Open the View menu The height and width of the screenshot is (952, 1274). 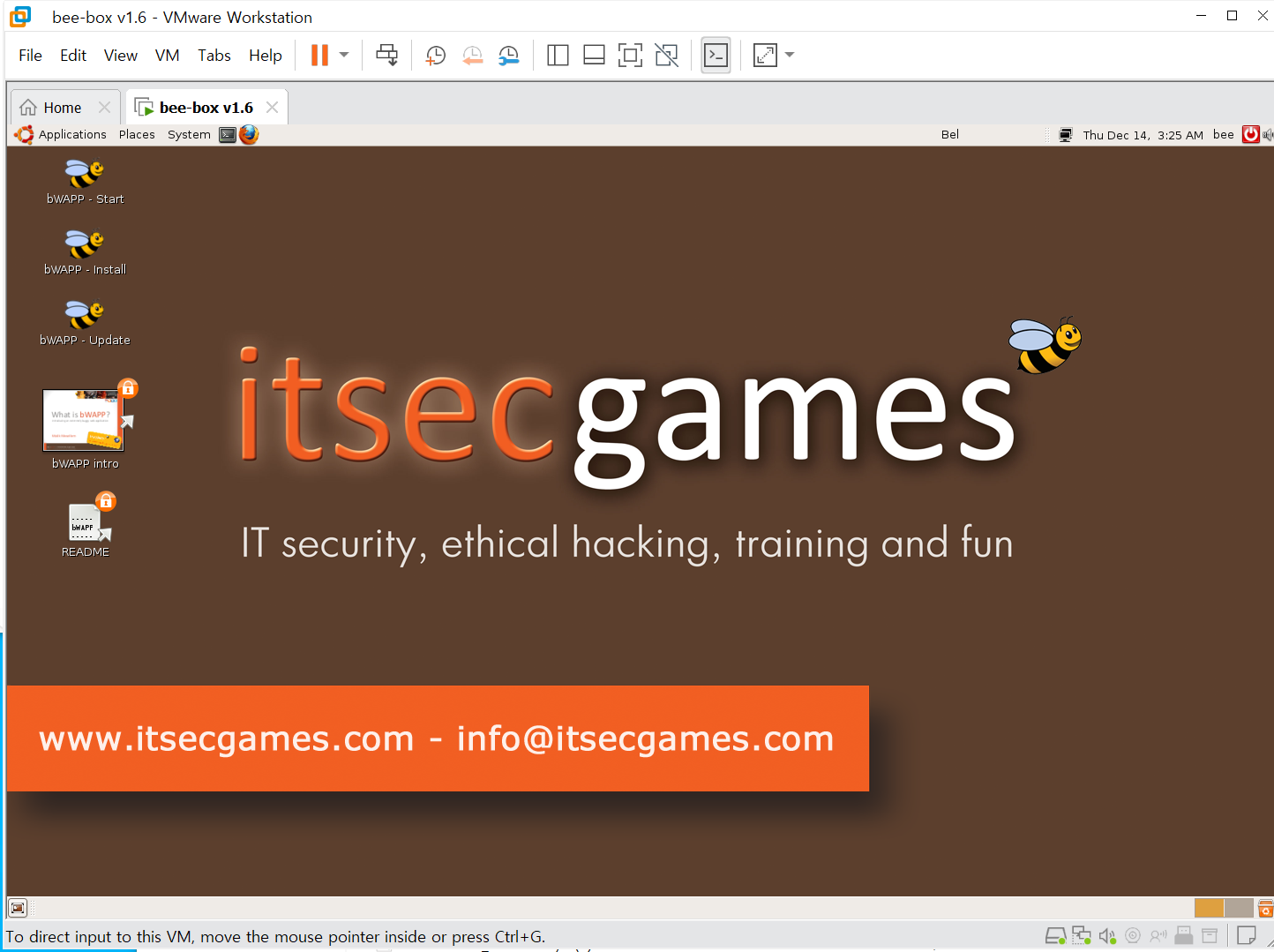(121, 55)
